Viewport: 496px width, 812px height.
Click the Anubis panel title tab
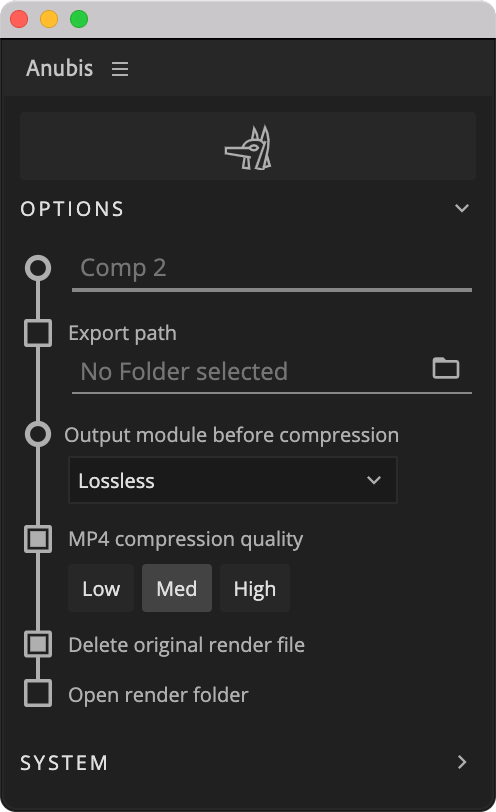coord(60,68)
